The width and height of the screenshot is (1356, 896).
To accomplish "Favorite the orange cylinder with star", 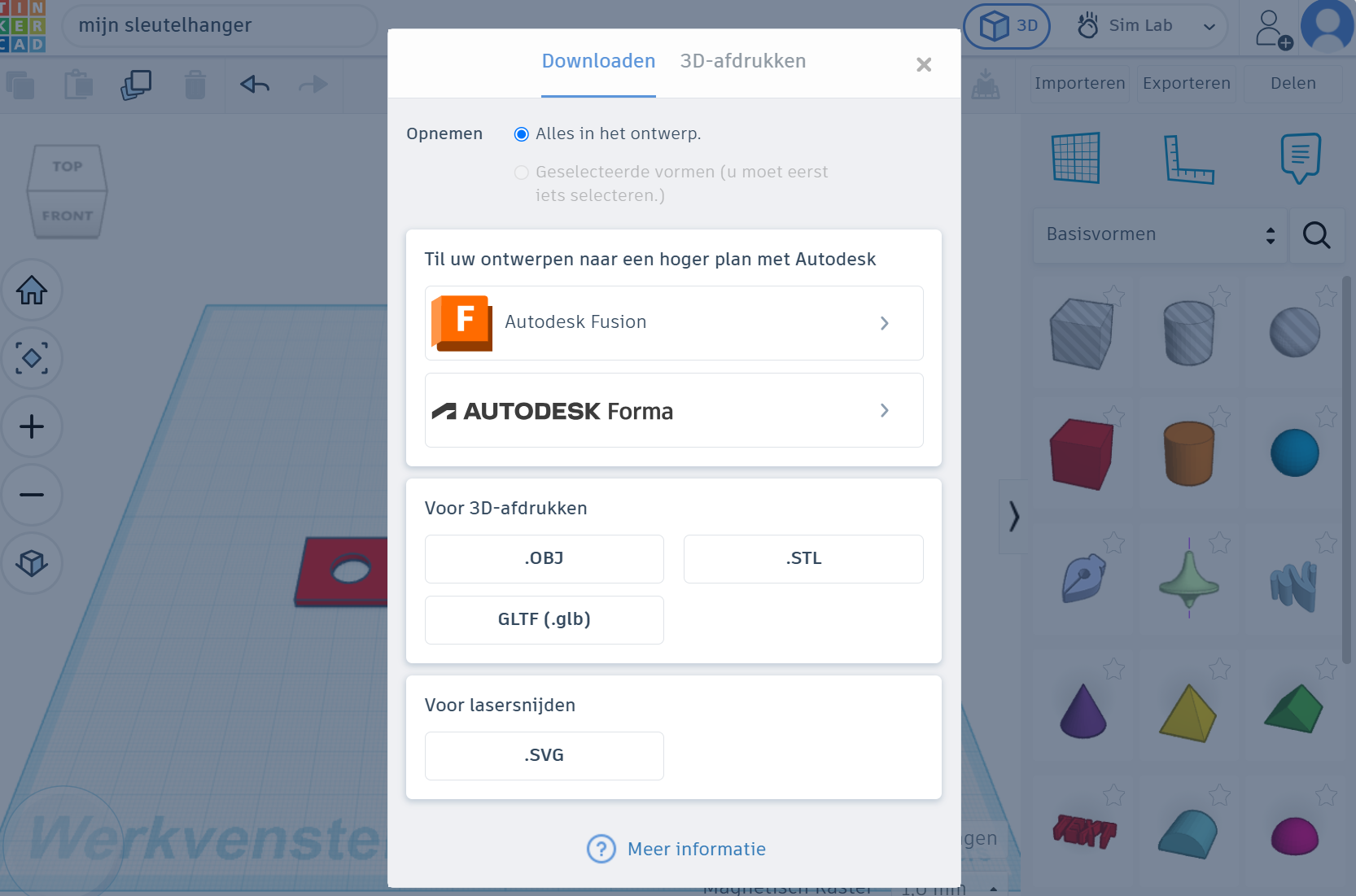I will tap(1219, 417).
